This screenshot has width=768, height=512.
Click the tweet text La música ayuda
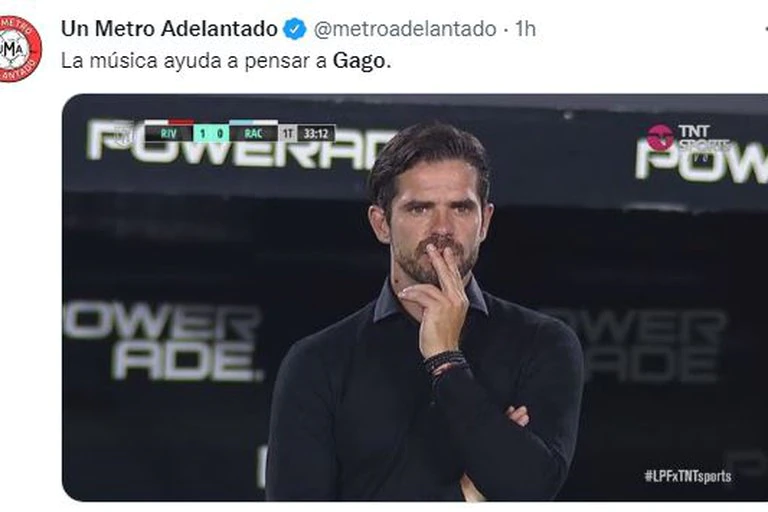click(150, 61)
